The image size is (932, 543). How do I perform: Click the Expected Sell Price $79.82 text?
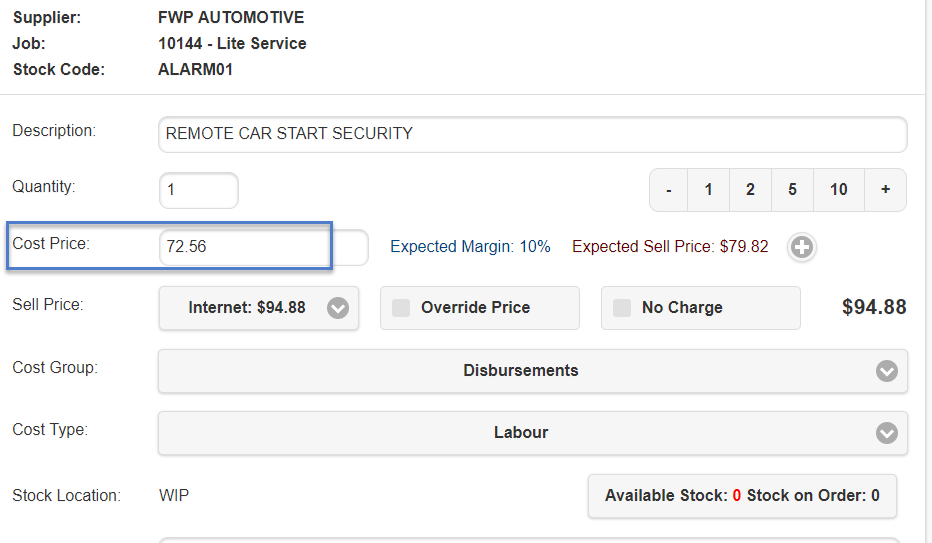pyautogui.click(x=670, y=247)
